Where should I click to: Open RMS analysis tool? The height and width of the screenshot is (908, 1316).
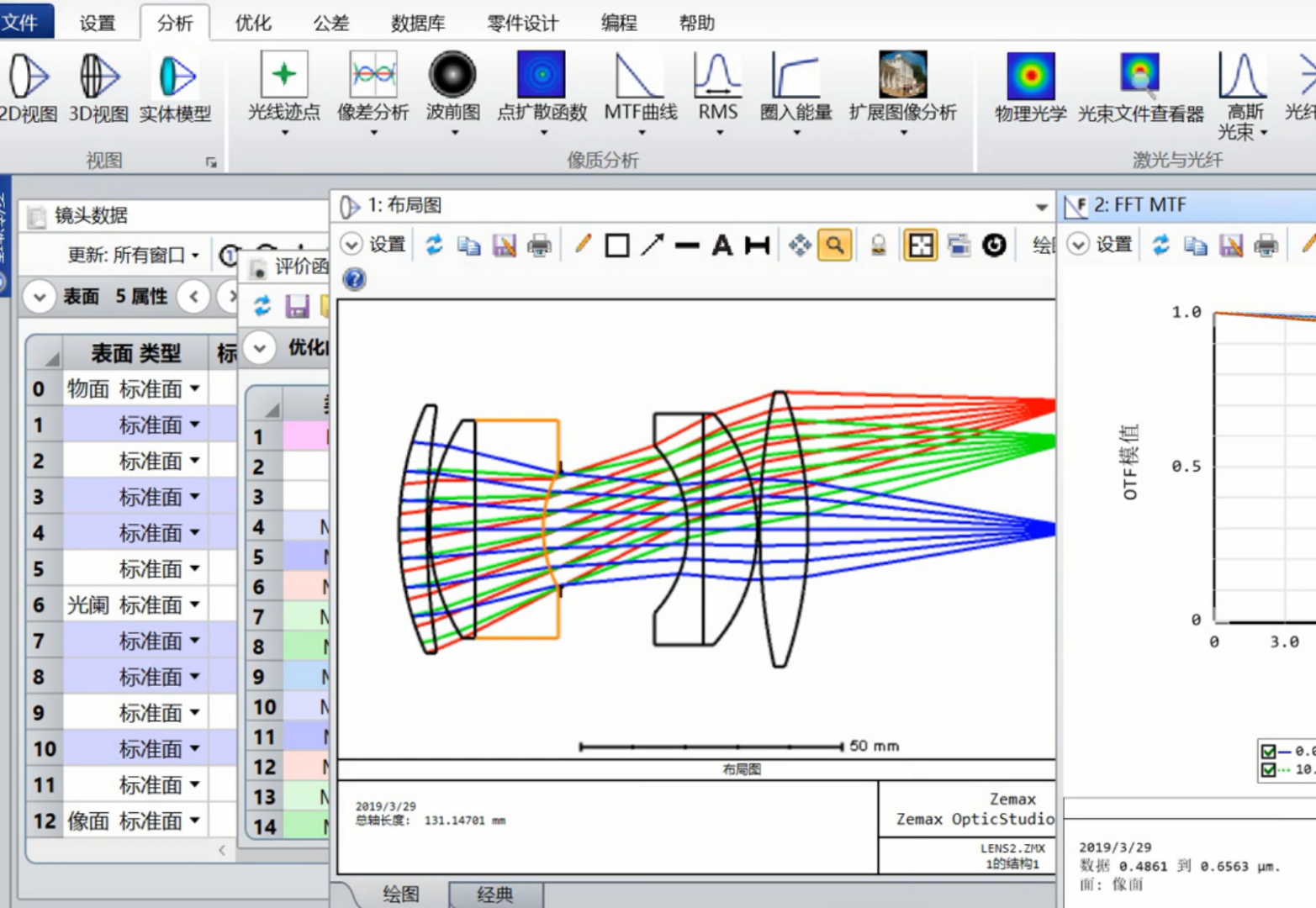pos(718,92)
